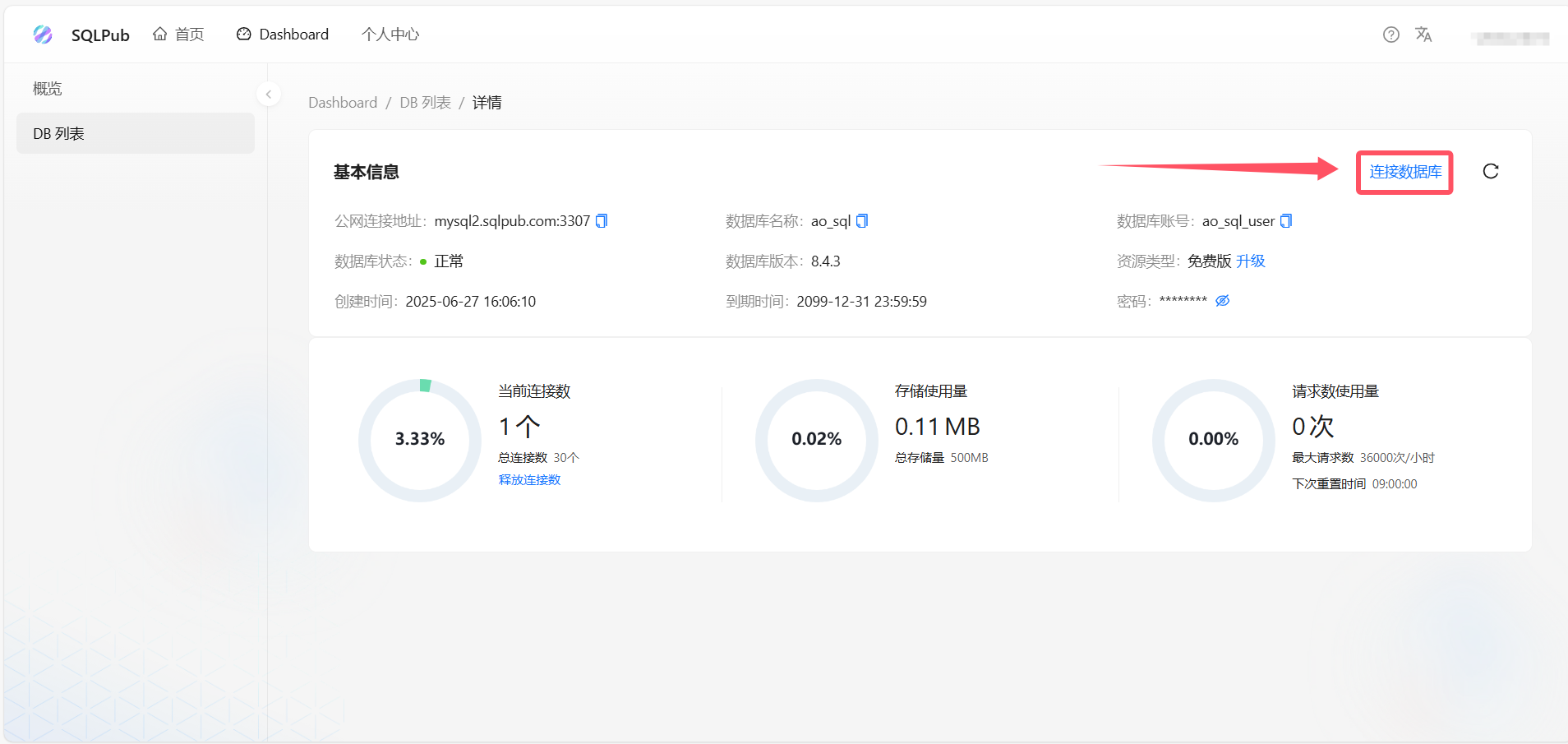
Task: Click the 释放连接数 link
Action: click(528, 479)
